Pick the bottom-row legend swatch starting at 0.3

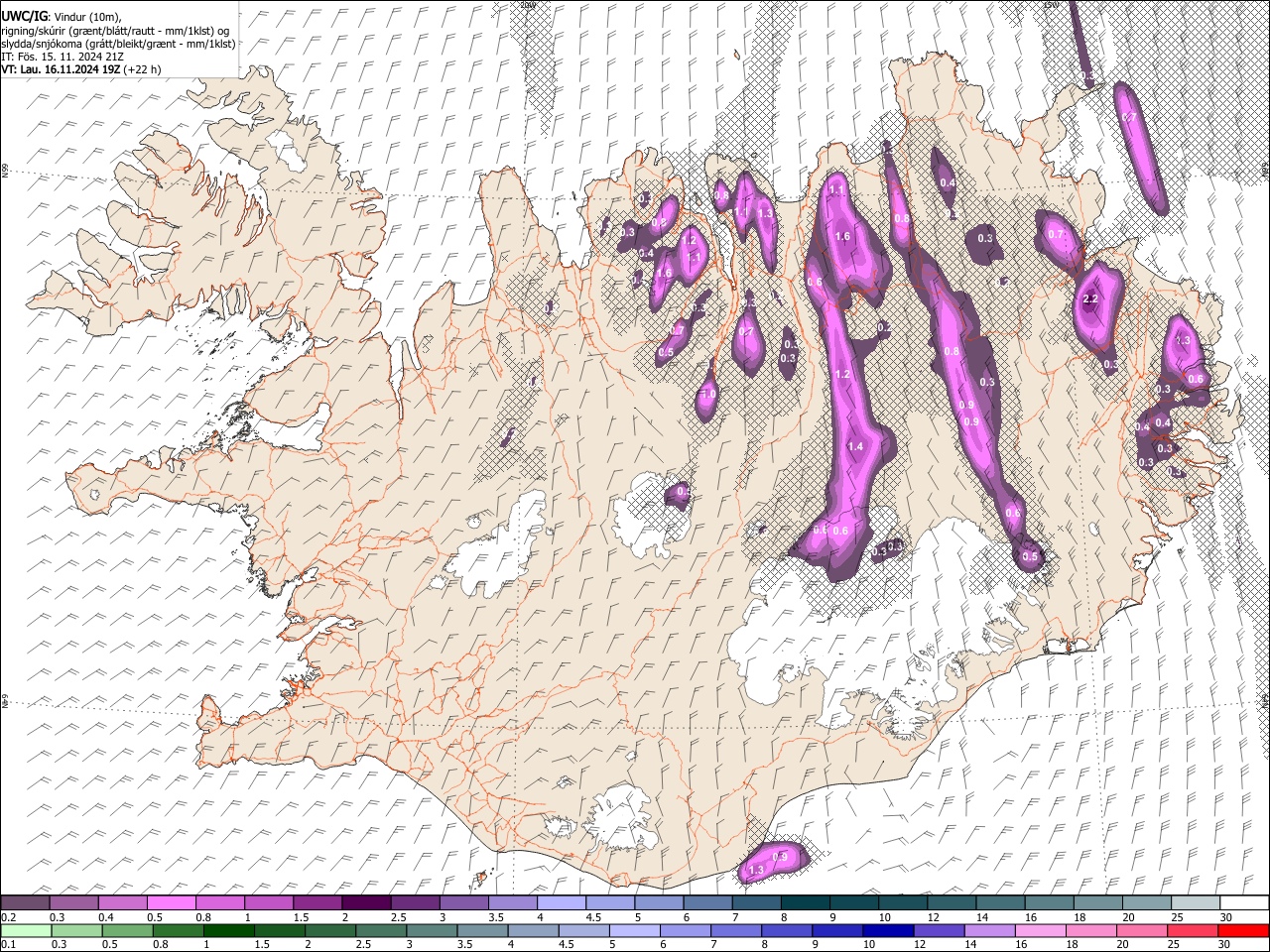[74, 930]
